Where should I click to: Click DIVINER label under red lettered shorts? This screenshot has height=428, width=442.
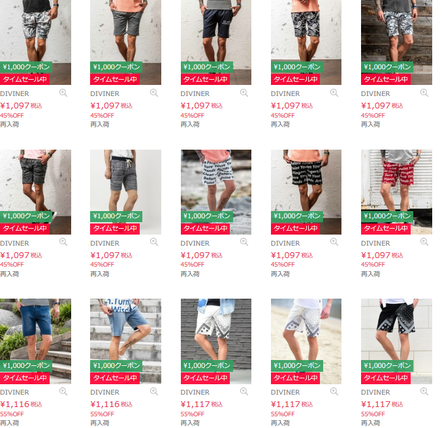pos(375,243)
